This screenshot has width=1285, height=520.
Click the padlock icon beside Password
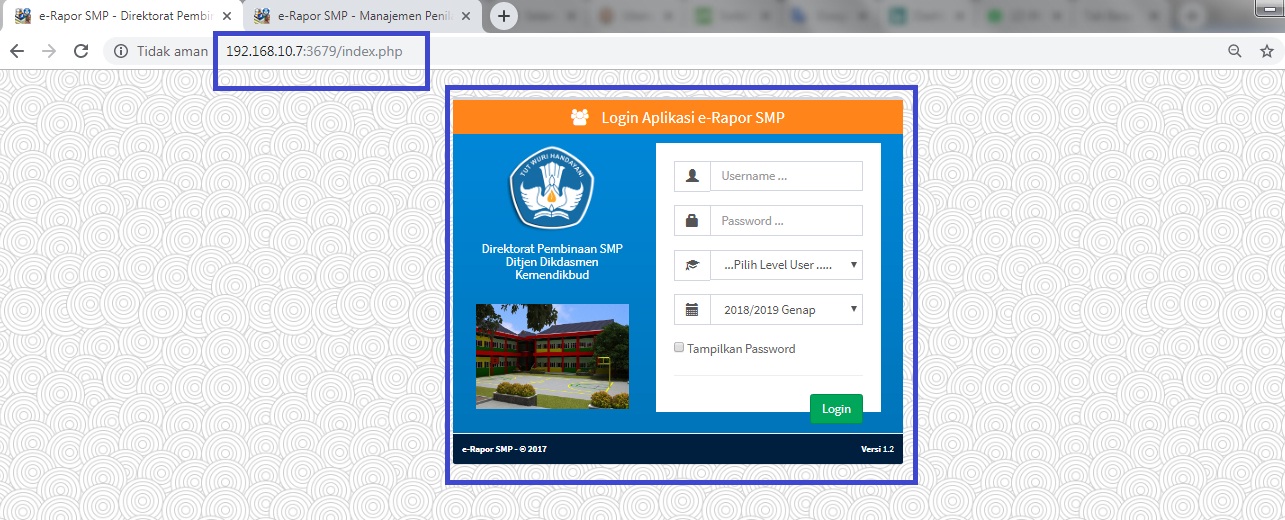point(692,221)
